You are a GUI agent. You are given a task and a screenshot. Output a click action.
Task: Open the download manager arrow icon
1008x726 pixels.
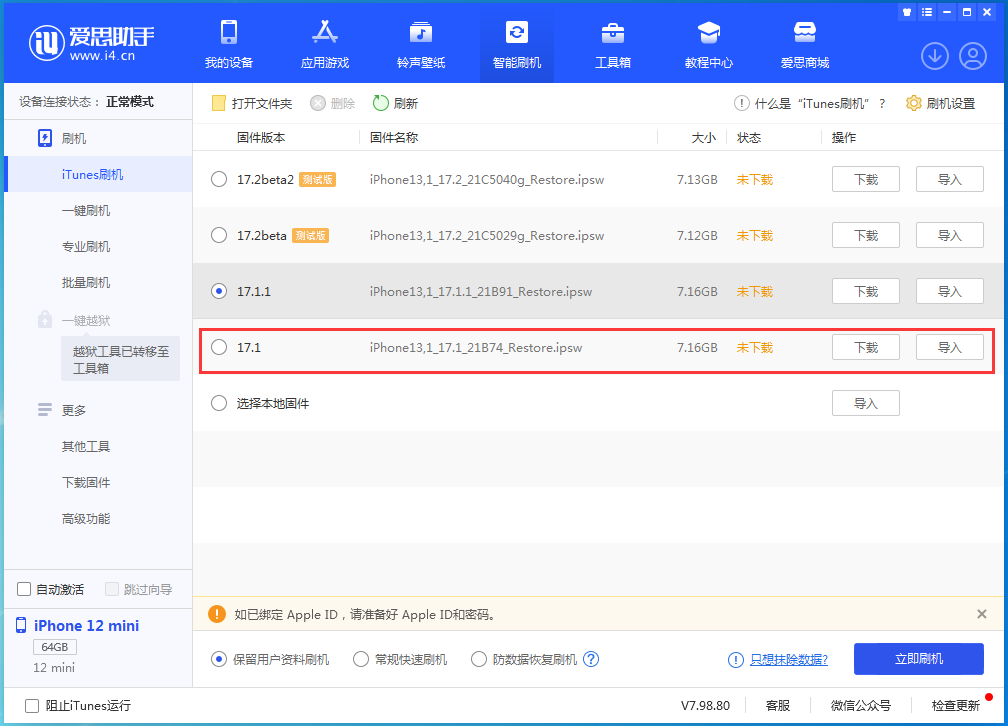point(934,56)
